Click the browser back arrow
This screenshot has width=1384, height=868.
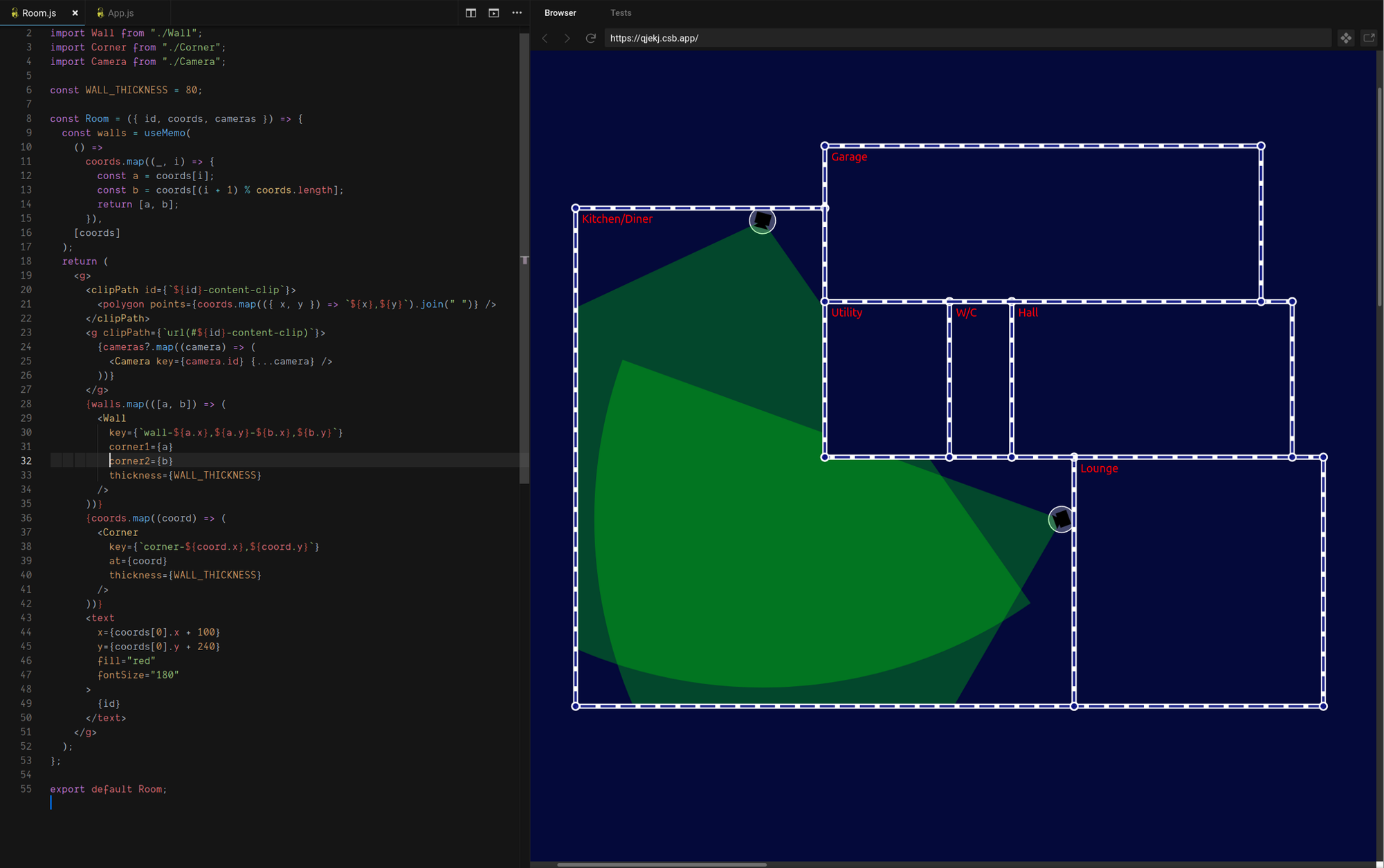pyautogui.click(x=545, y=38)
